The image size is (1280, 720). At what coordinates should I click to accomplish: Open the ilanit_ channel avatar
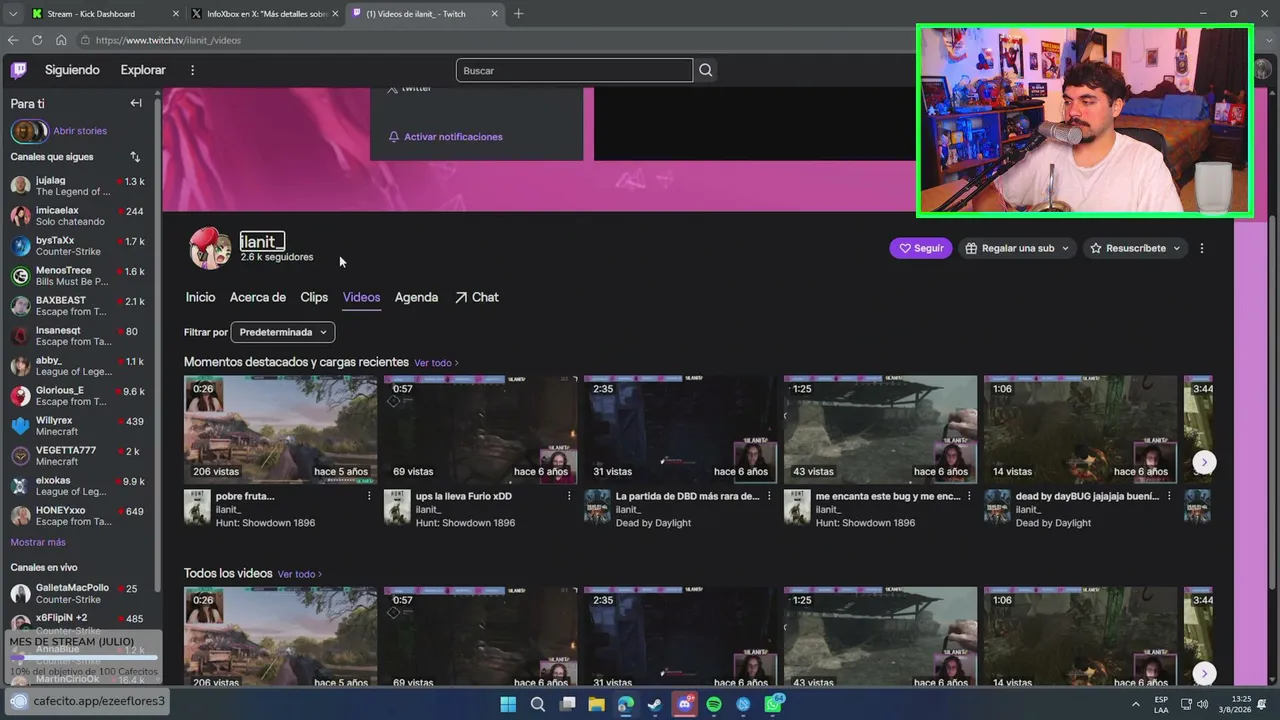(x=210, y=248)
